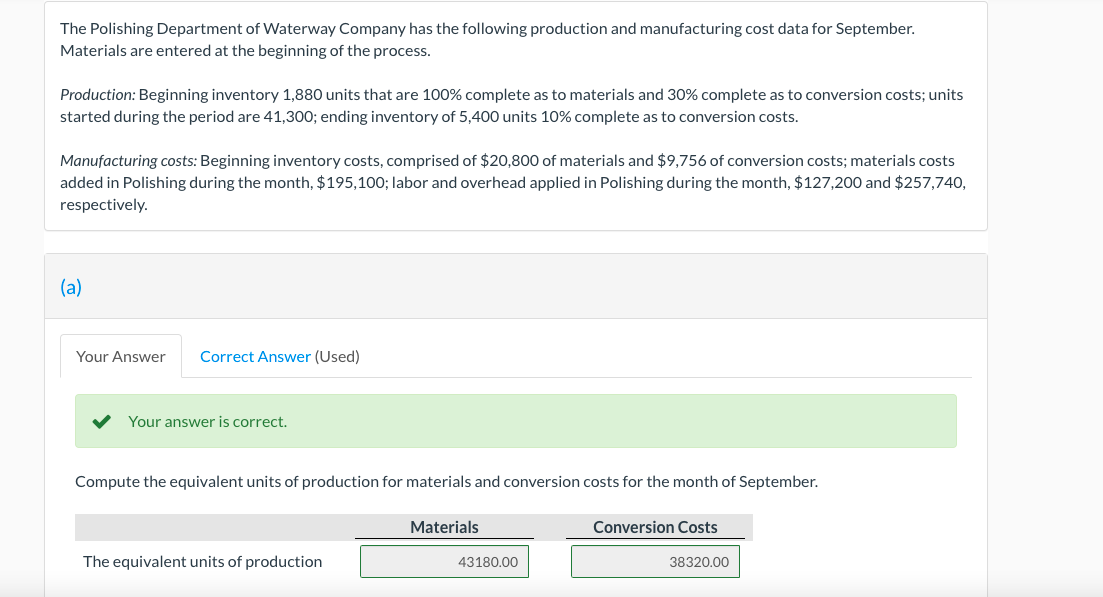Screen dimensions: 1103x597
Task: Click the green checkmark icon
Action: (100, 421)
